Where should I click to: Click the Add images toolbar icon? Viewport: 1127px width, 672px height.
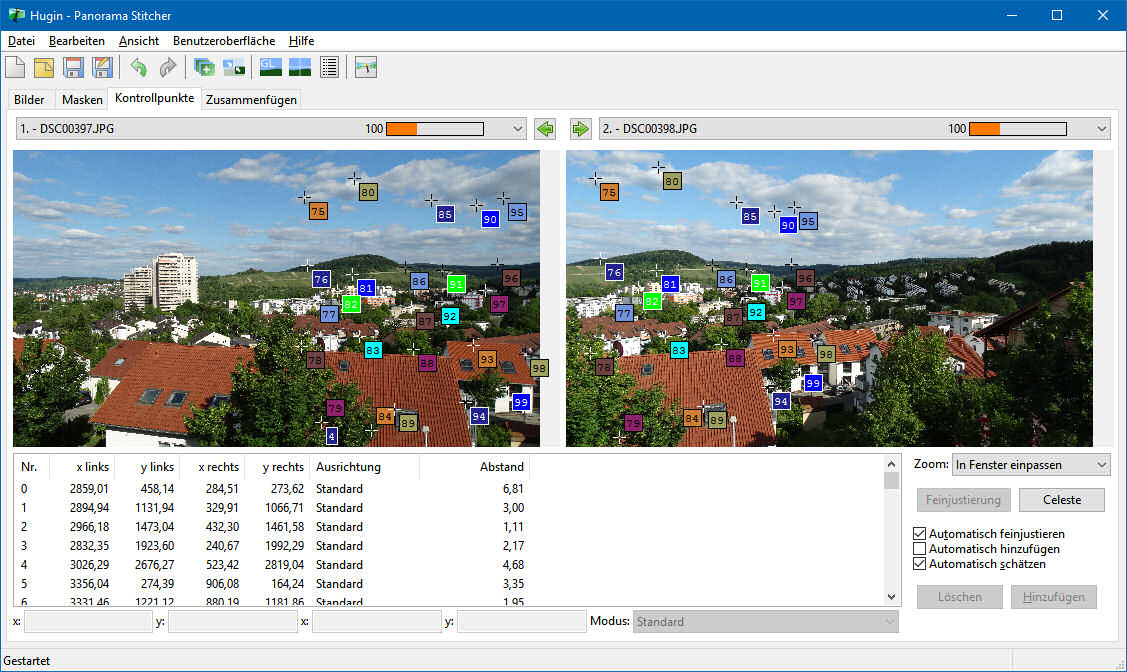205,67
